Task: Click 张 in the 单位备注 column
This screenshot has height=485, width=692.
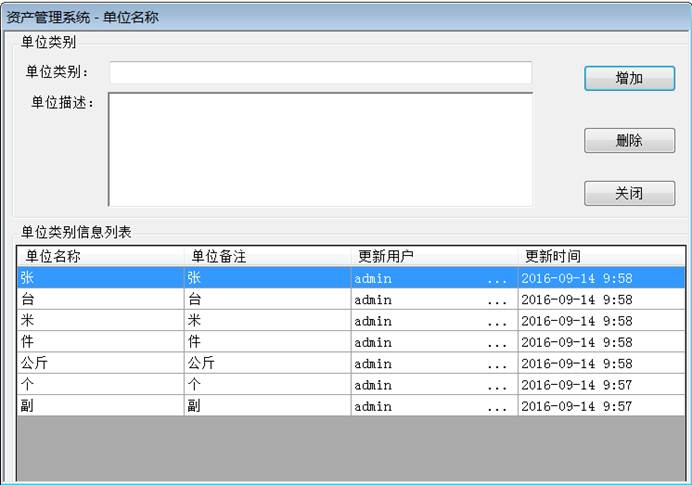Action: pos(267,278)
